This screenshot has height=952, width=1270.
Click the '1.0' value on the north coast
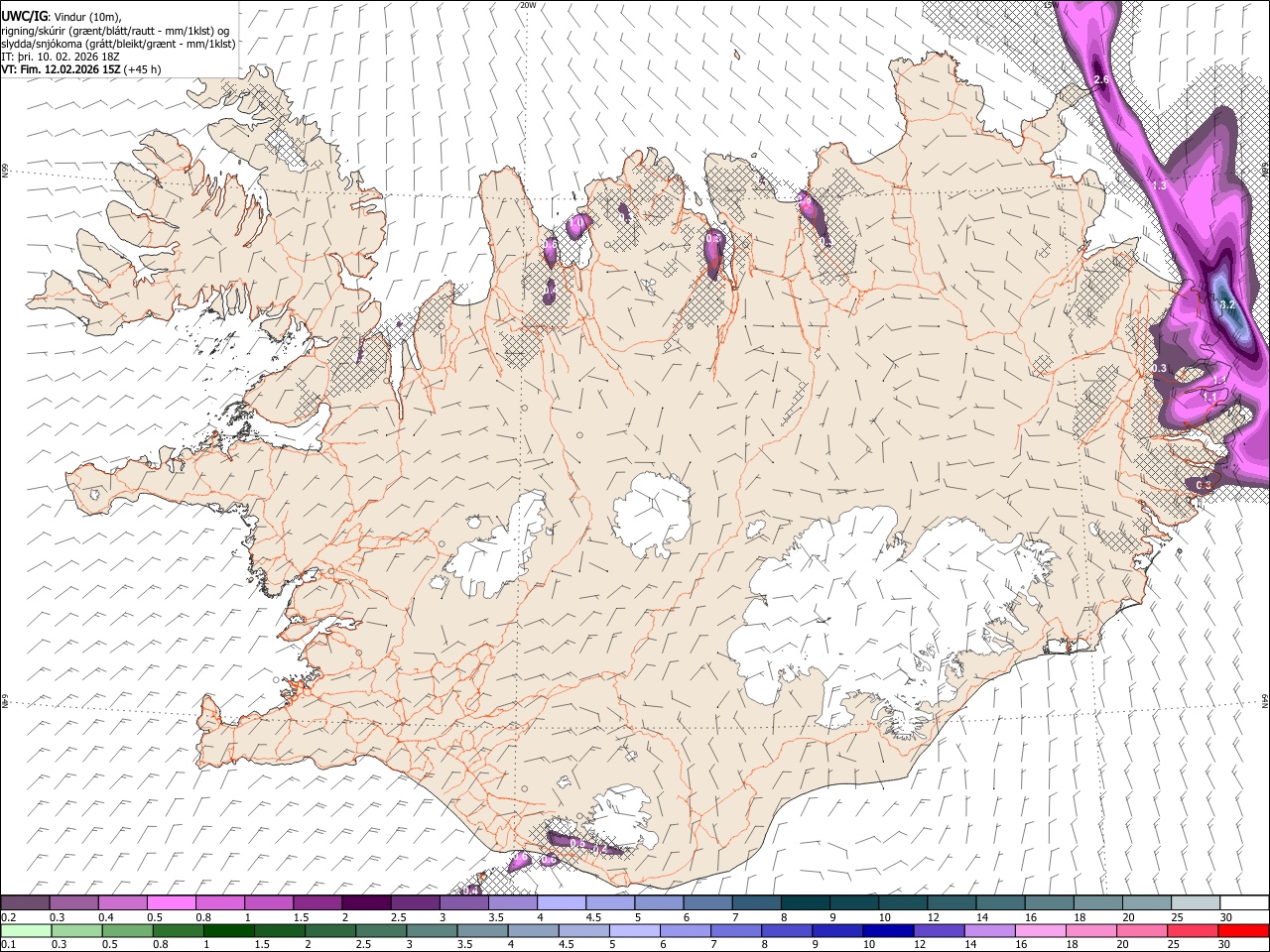pos(574,223)
